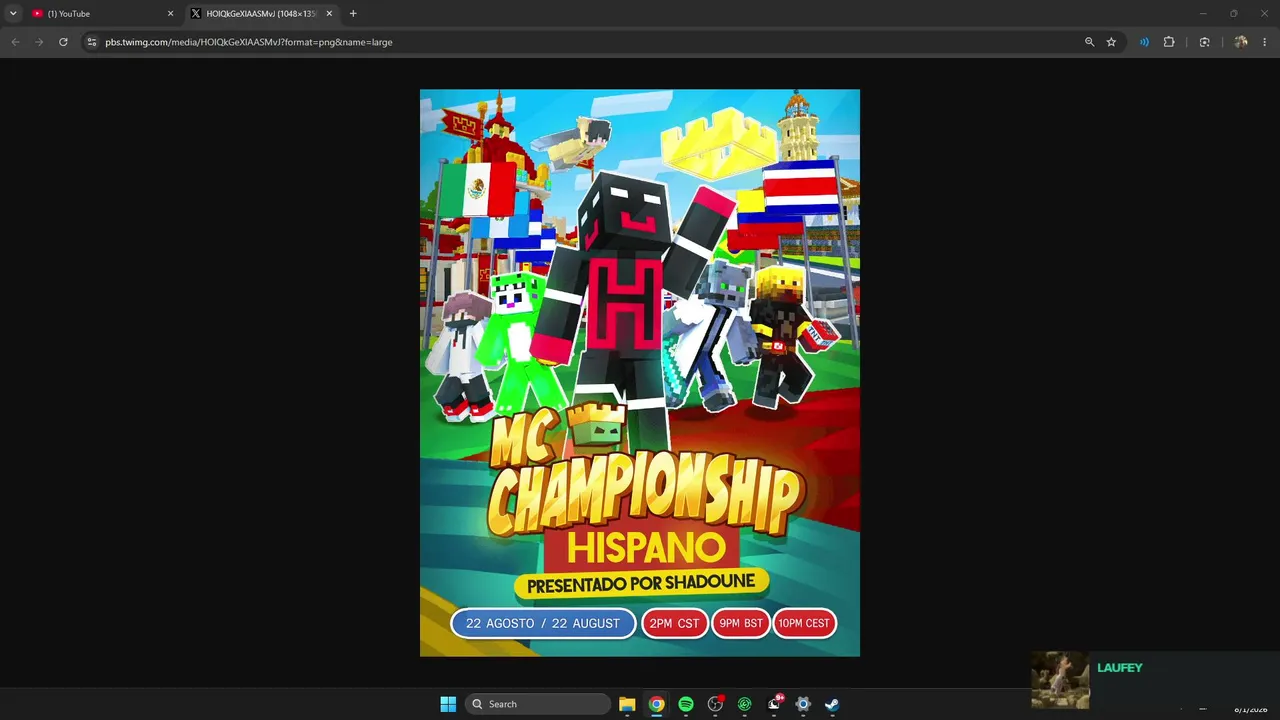Click the taskbar Search box

click(539, 704)
